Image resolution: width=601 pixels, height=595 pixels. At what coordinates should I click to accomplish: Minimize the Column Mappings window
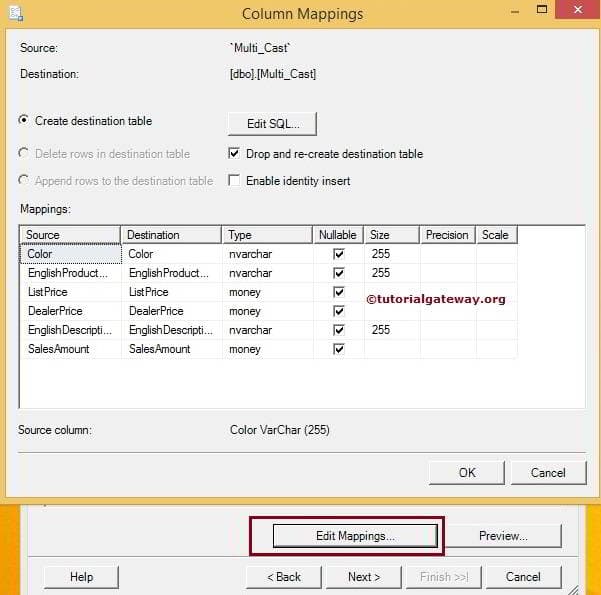click(x=515, y=12)
